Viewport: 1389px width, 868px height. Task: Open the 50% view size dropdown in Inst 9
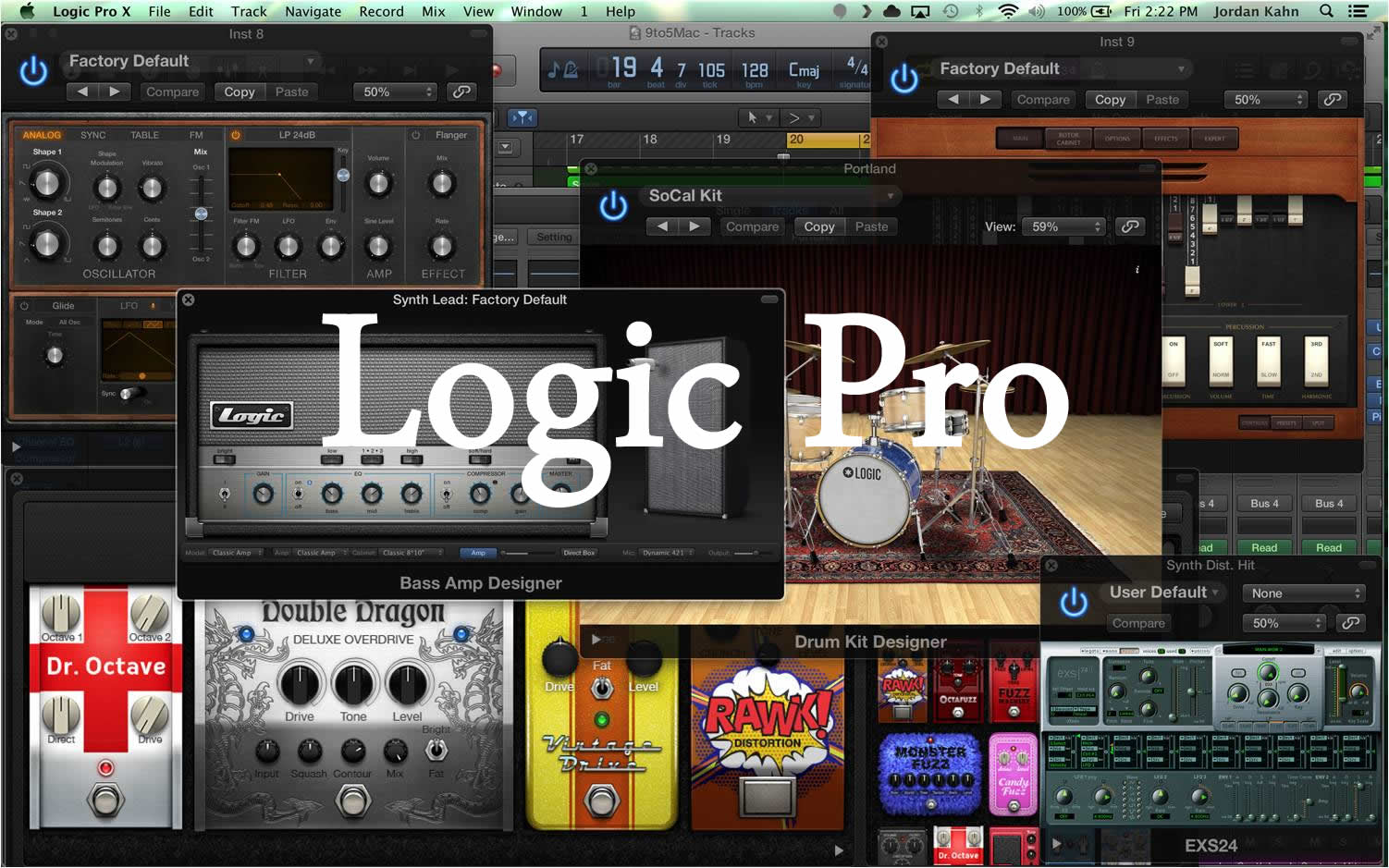(x=1265, y=99)
